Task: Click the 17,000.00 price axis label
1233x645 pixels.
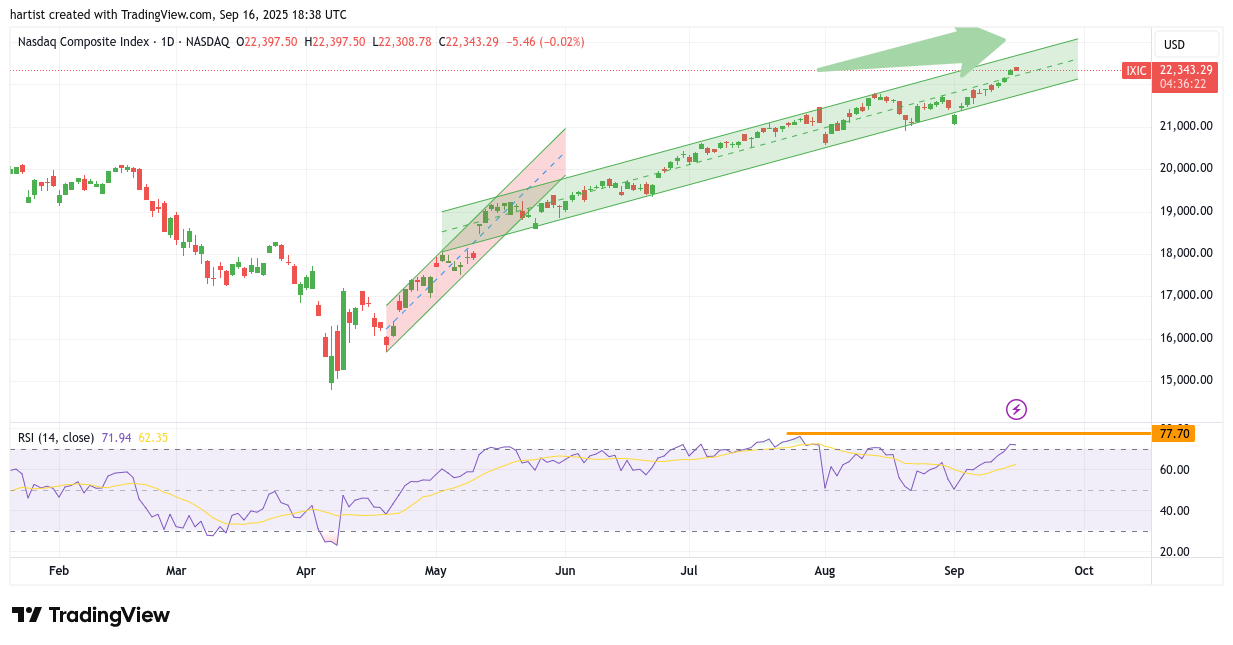Action: (x=1186, y=295)
